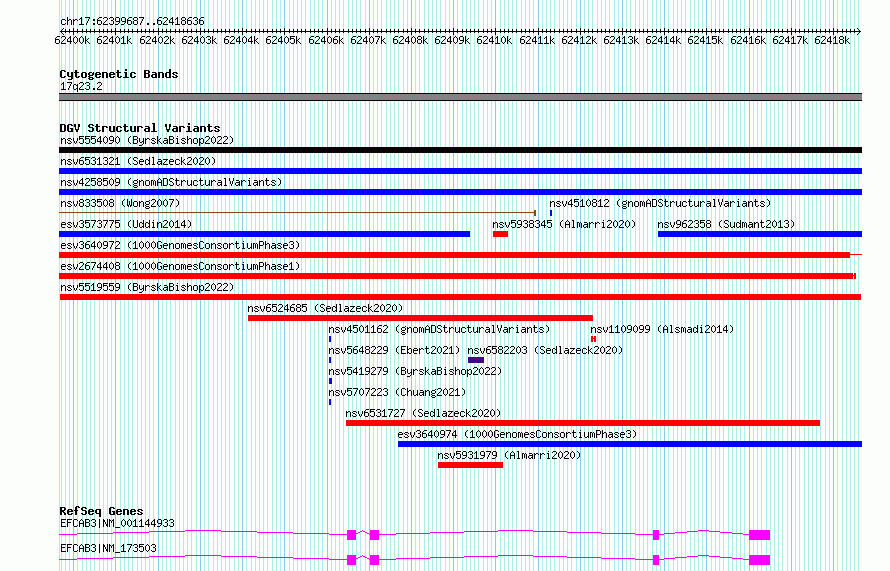
Task: Select nsv5419279 (ByrskaBishop2022) label
Action: click(x=415, y=371)
